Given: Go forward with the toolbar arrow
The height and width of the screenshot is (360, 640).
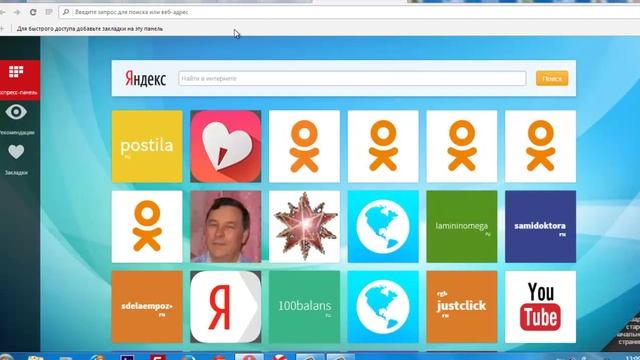Looking at the screenshot, I should pyautogui.click(x=17, y=12).
